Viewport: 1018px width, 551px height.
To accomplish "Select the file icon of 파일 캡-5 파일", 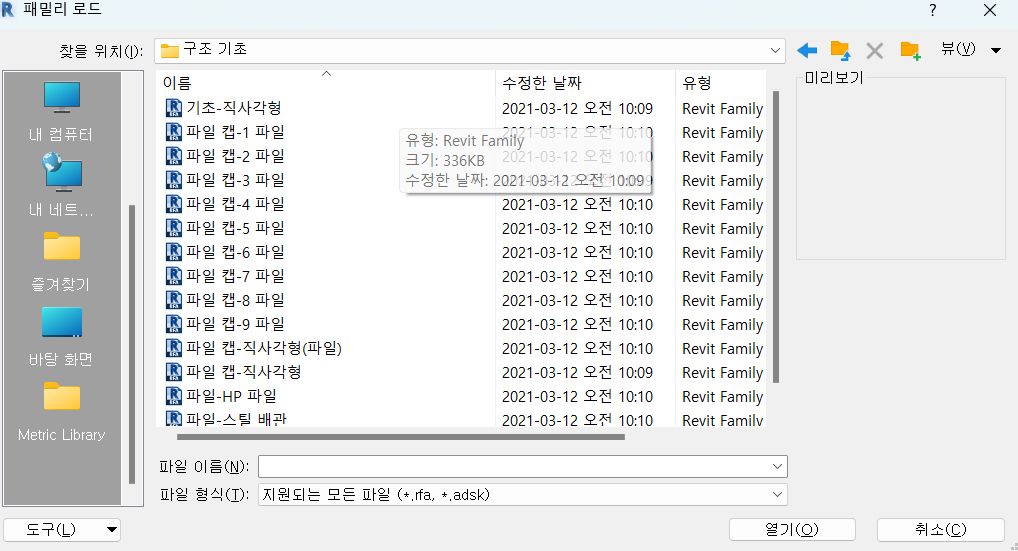I will [x=173, y=228].
